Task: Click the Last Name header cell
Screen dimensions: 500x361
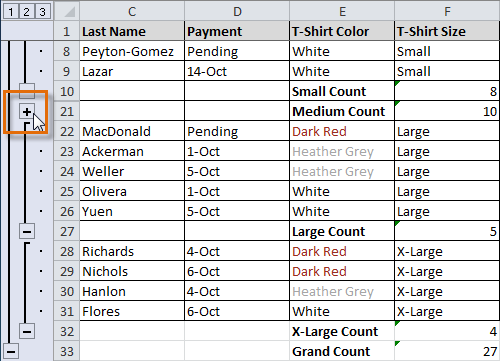Action: 132,31
